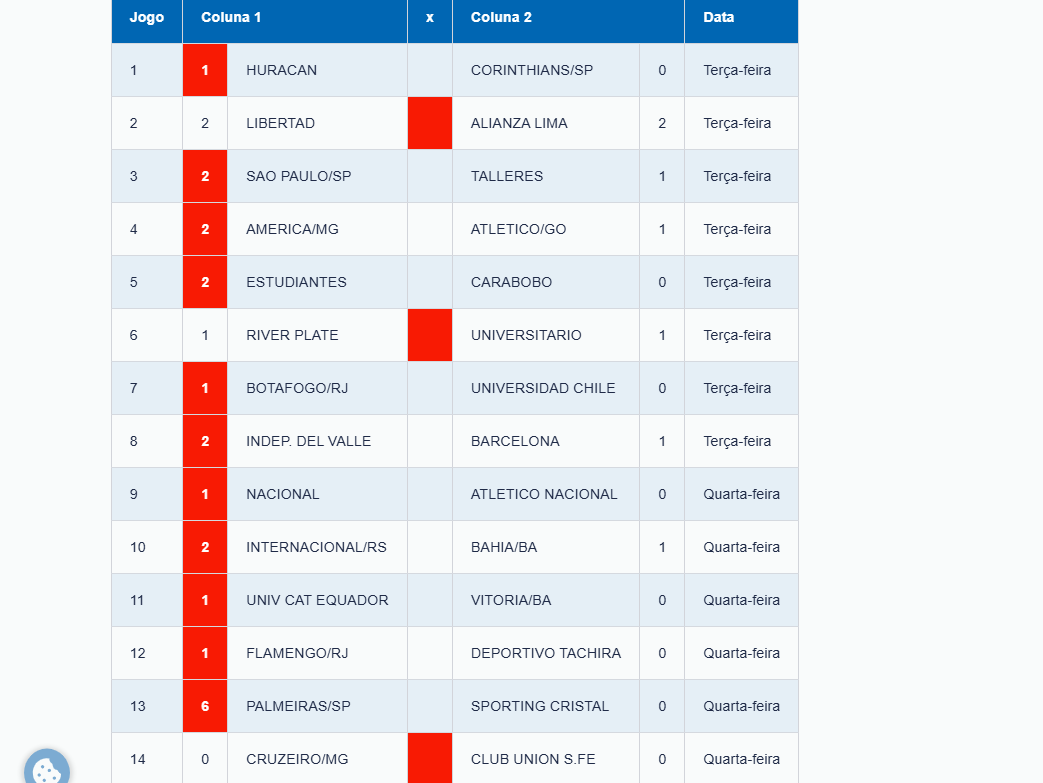This screenshot has height=783, width=1043.
Task: Click Quarta-feira in the NACIONAL row
Action: tap(742, 494)
